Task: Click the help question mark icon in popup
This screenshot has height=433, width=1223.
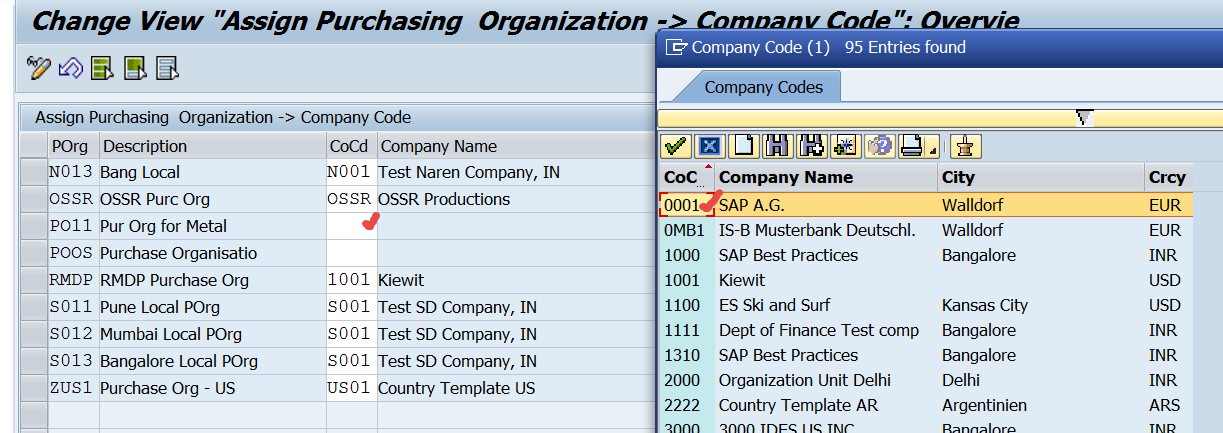Action: (x=879, y=147)
